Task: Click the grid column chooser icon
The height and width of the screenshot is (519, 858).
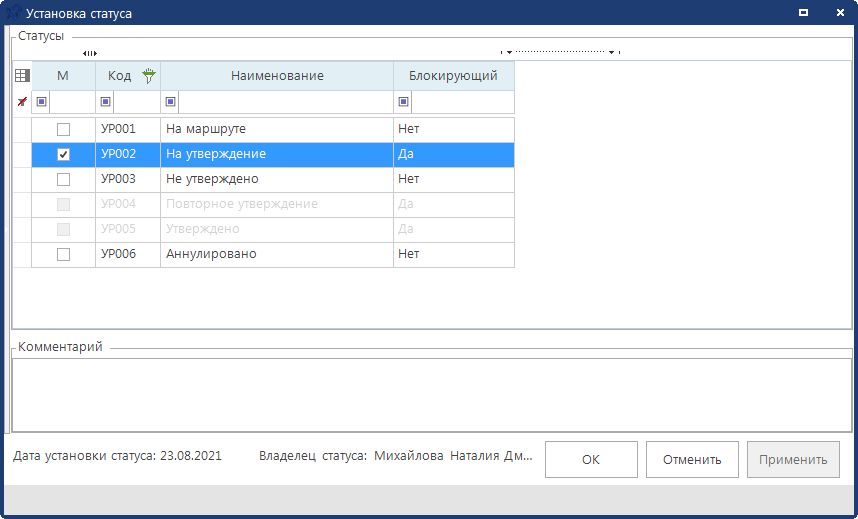Action: coord(21,76)
